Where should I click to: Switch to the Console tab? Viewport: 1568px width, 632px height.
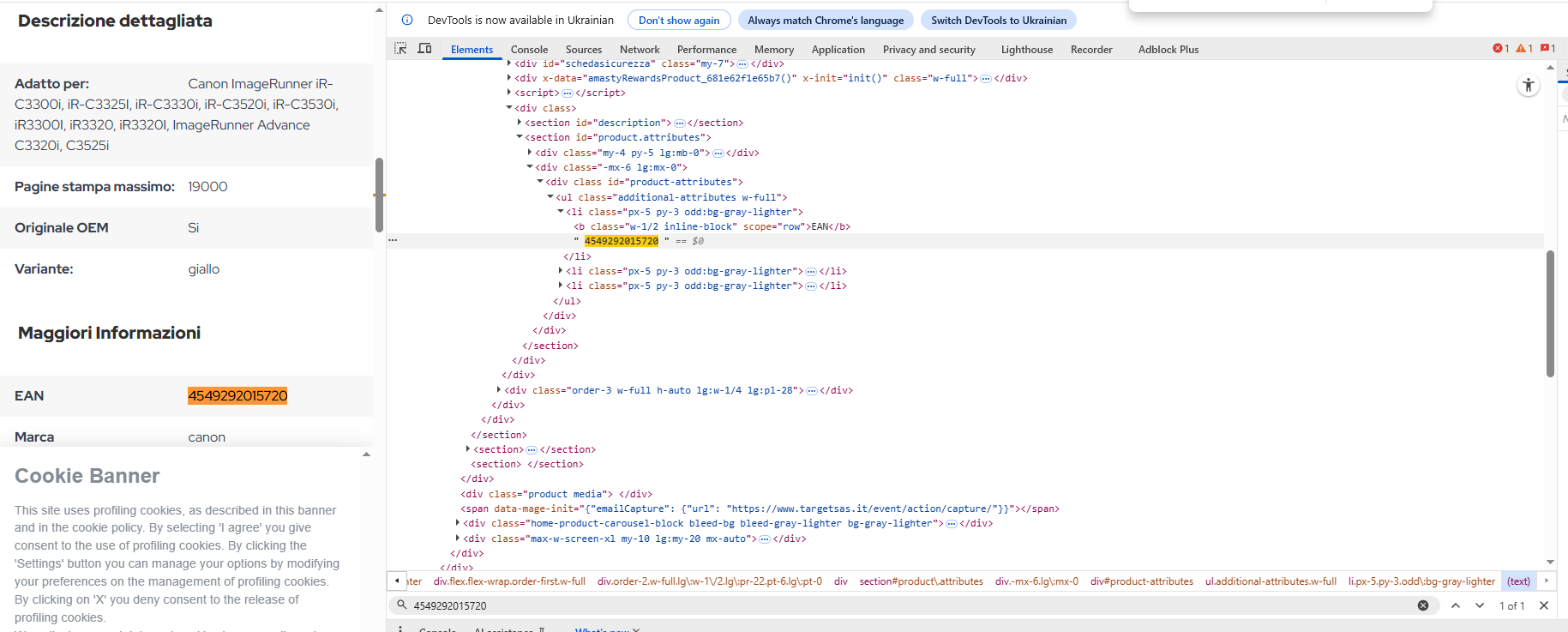tap(529, 50)
